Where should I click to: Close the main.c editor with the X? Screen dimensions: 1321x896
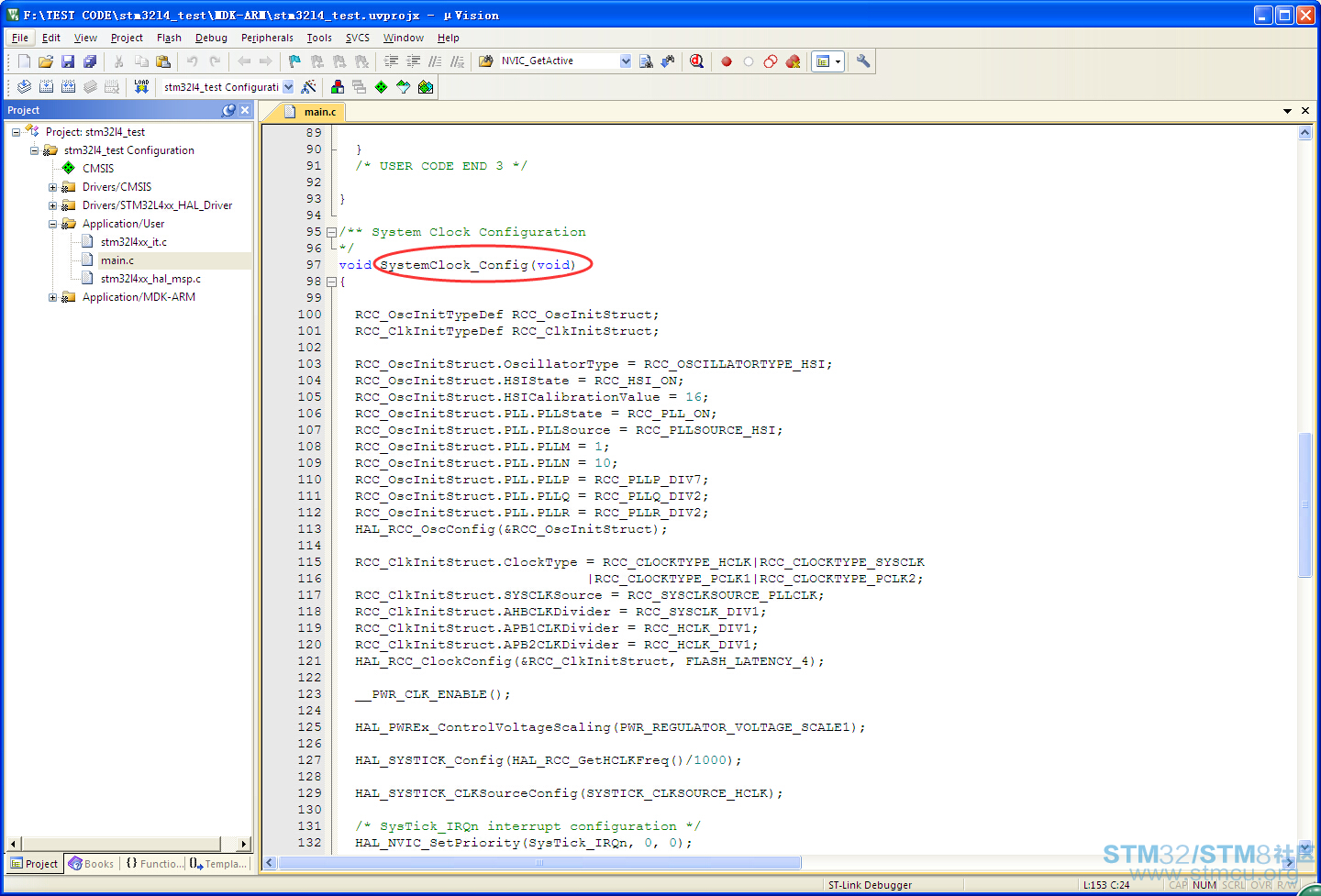tap(1305, 111)
